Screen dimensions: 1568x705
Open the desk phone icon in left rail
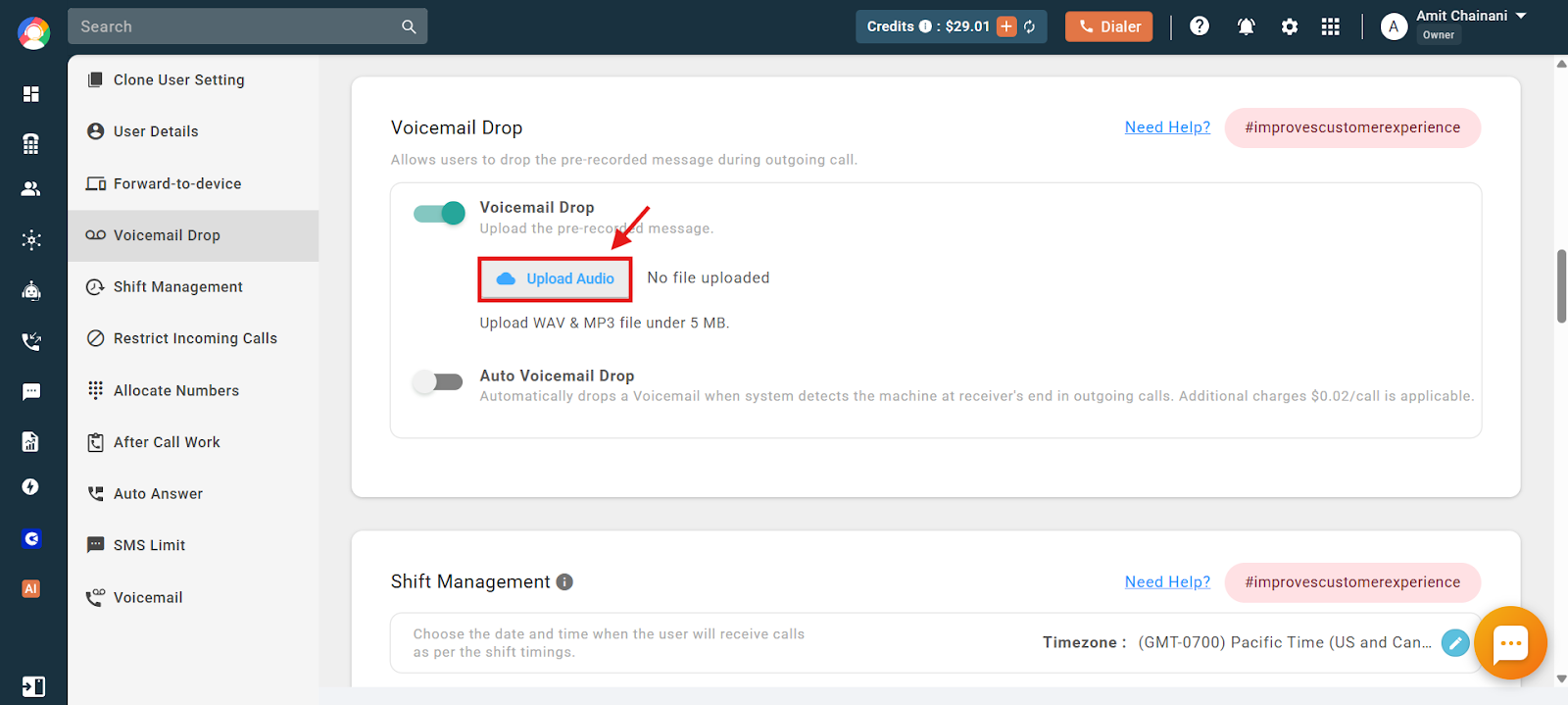(x=31, y=143)
